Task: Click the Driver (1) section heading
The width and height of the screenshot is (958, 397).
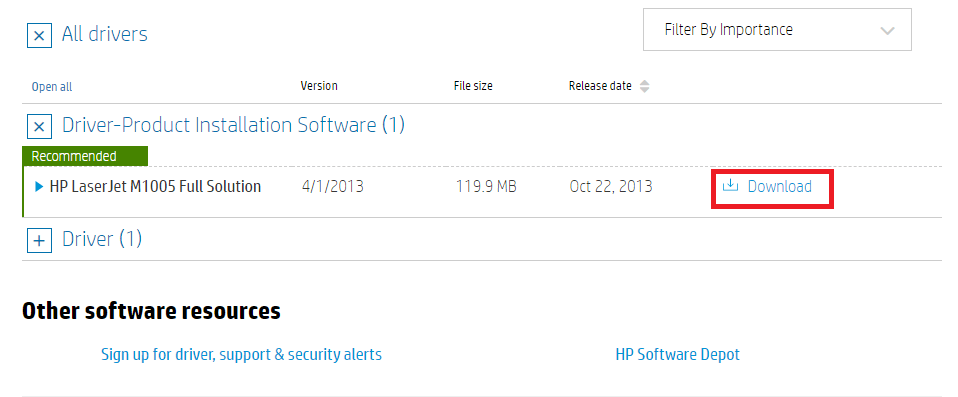Action: pos(102,239)
